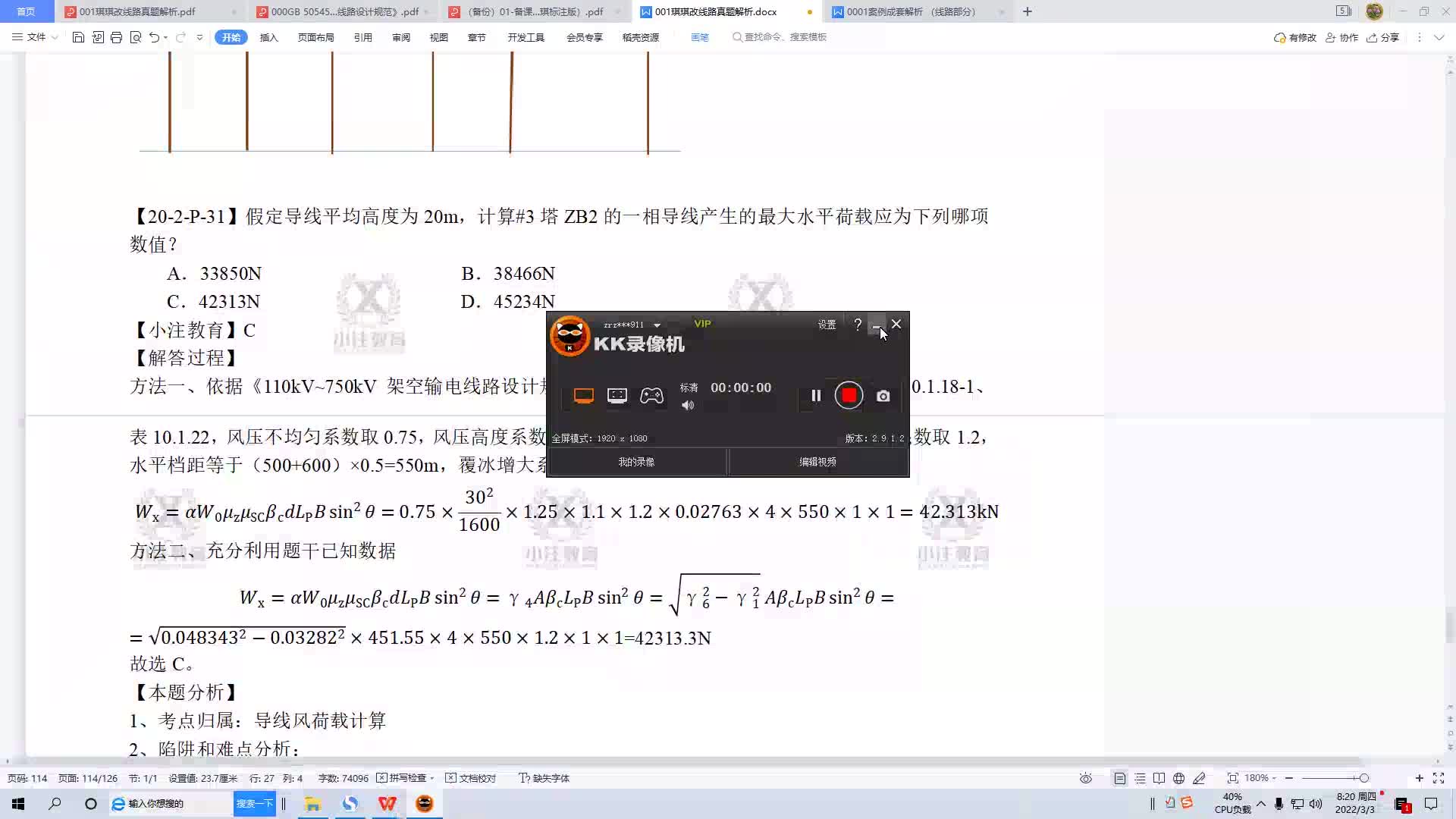The image size is (1456, 819).
Task: Select full screen recording mode icon
Action: click(x=583, y=395)
